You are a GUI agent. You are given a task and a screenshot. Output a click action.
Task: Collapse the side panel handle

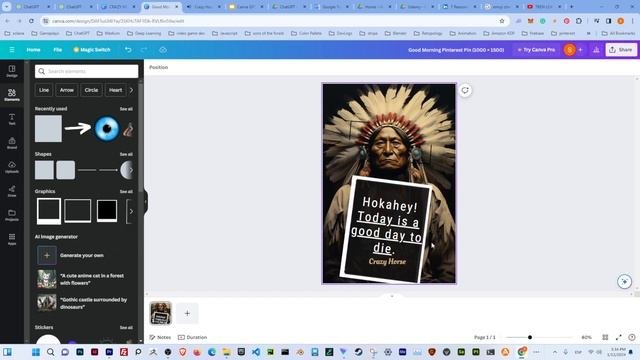point(145,202)
